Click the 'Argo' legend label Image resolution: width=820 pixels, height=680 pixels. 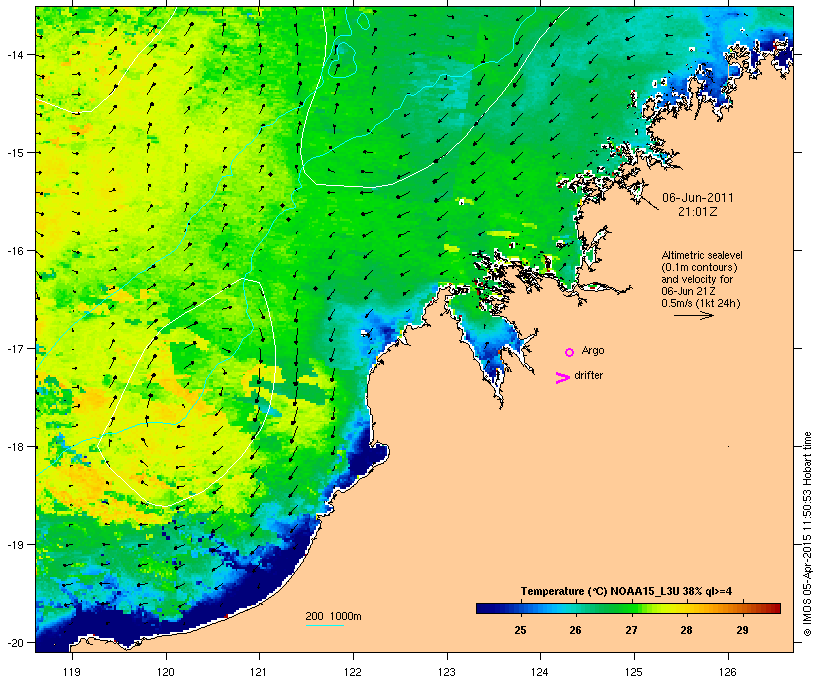593,350
